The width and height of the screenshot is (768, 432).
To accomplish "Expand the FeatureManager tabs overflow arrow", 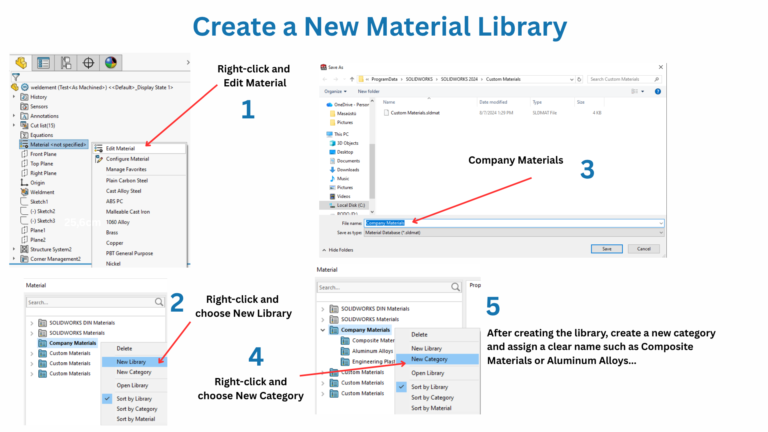I will (188, 63).
